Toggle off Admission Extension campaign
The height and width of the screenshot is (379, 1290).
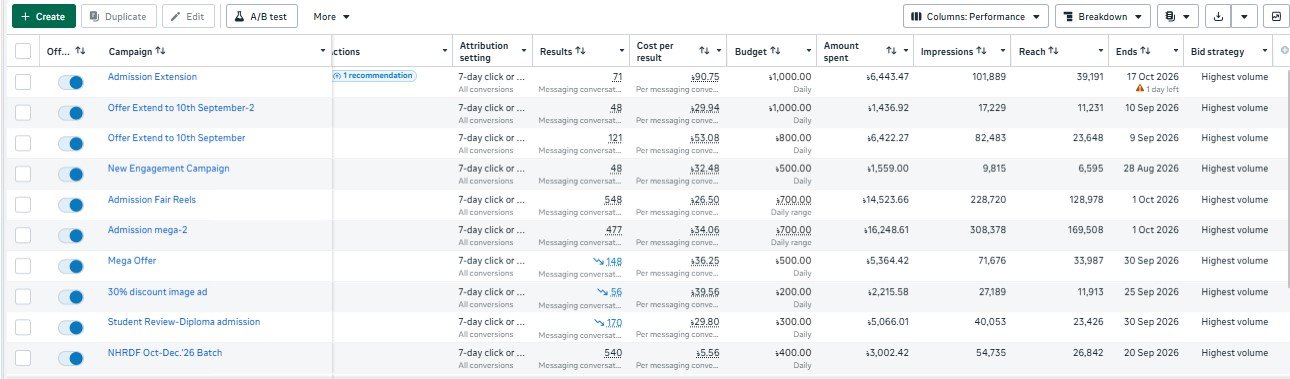(70, 82)
